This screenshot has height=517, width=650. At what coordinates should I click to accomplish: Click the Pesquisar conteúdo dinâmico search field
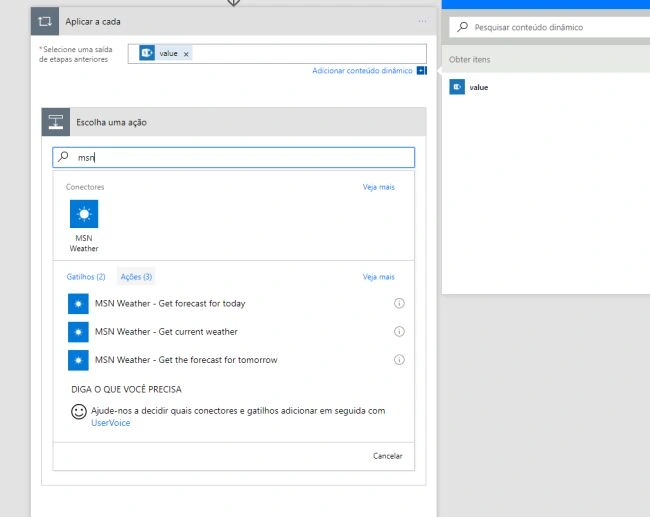tap(550, 27)
